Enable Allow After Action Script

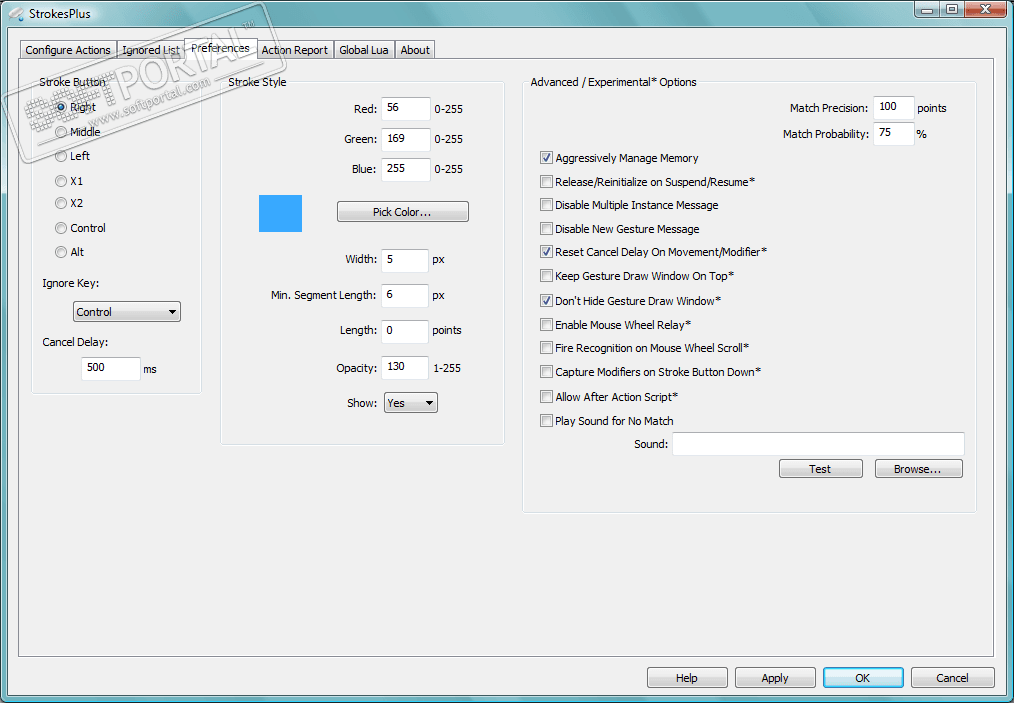(x=546, y=397)
